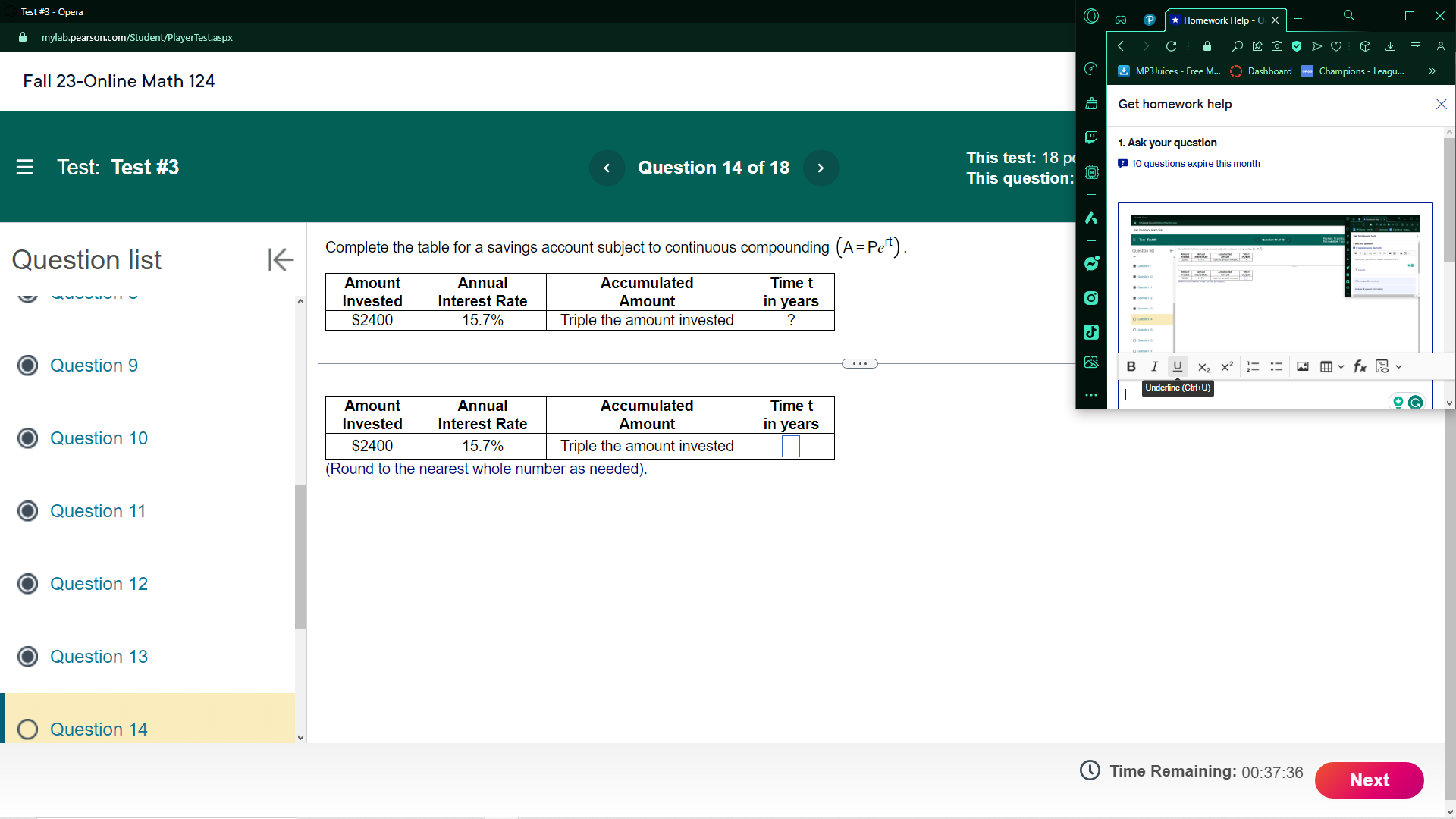Image resolution: width=1456 pixels, height=819 pixels.
Task: Insert an image in the question editor
Action: (1303, 366)
